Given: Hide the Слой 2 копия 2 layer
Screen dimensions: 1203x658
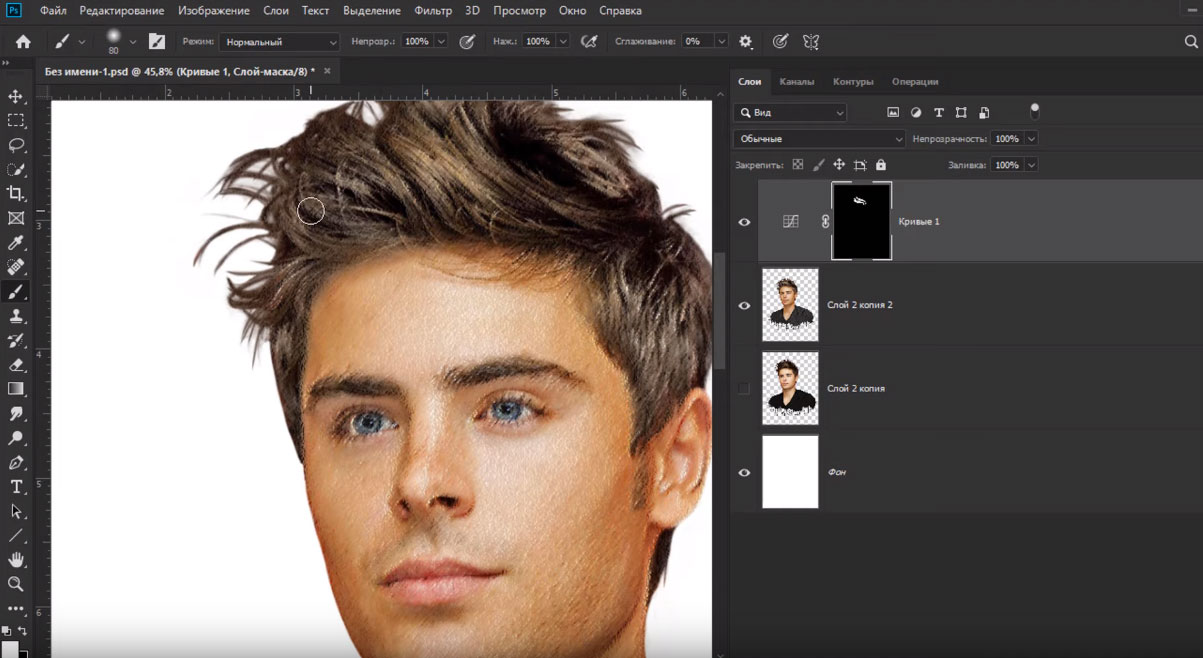Looking at the screenshot, I should (744, 305).
